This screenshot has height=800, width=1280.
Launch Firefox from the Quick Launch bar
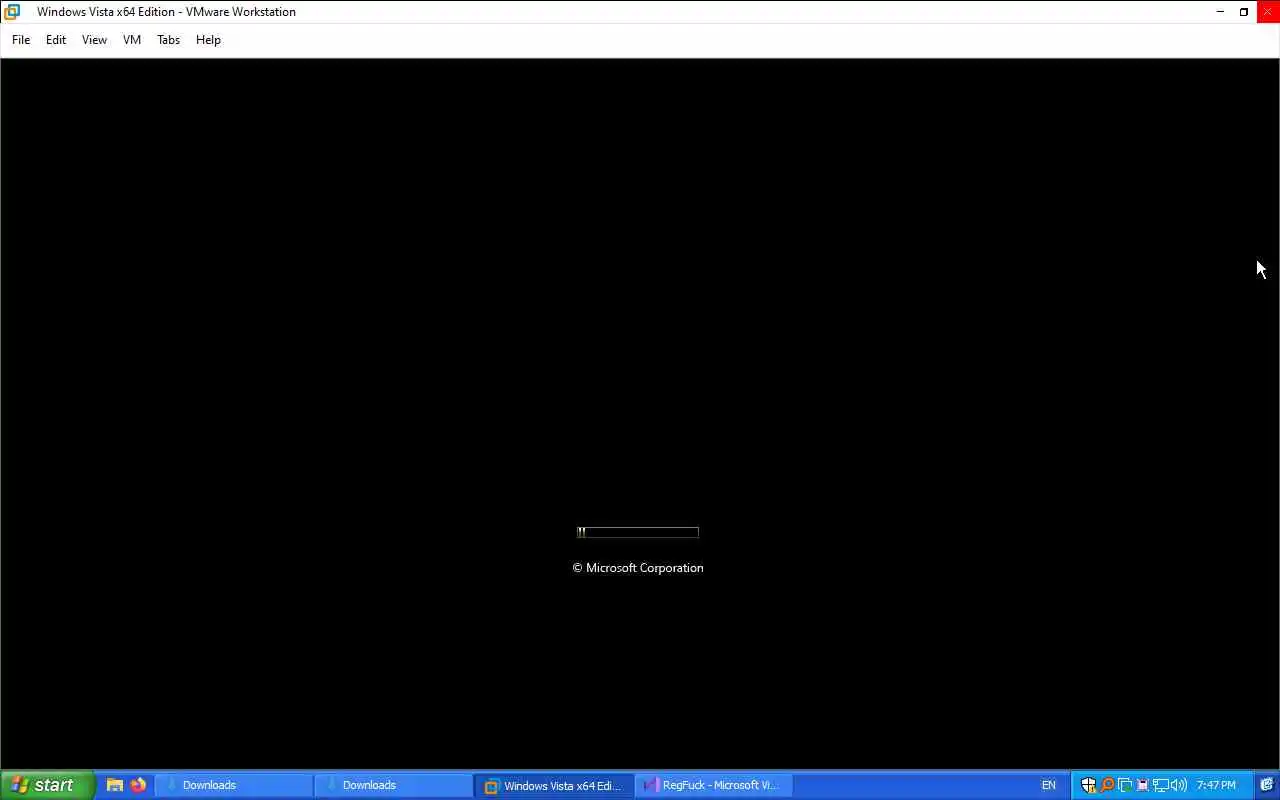pos(138,785)
